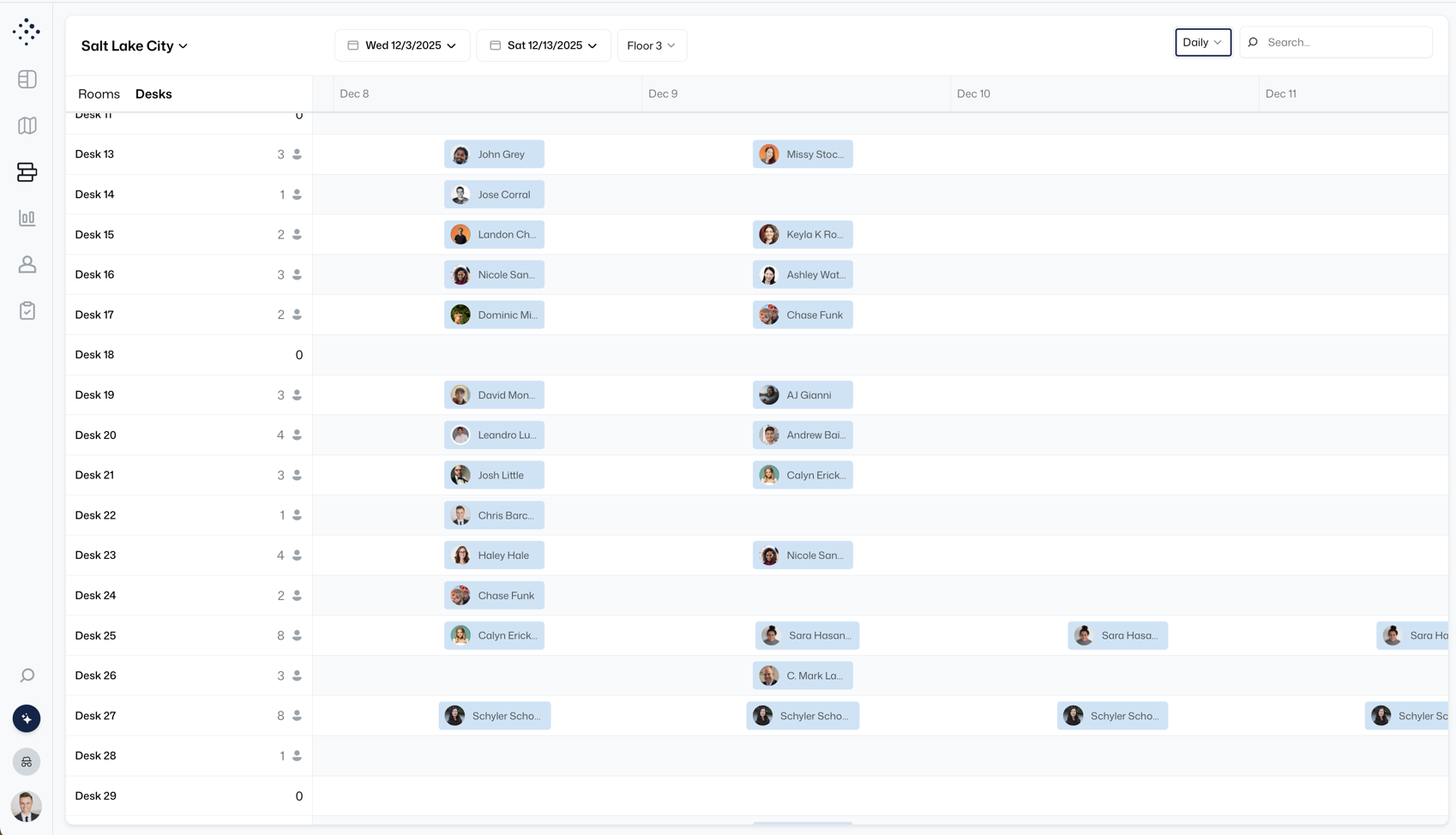Open the desks scheduling icon in sidebar

27,171
